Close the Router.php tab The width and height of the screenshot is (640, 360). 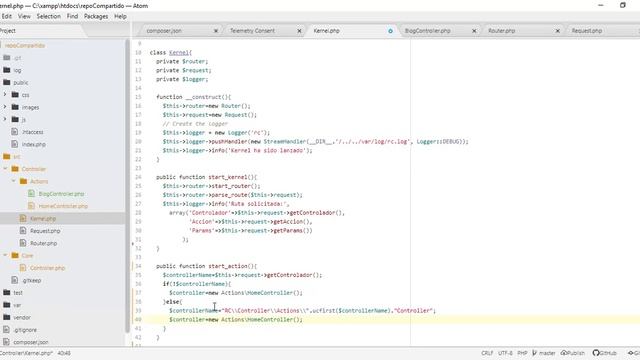(x=558, y=31)
